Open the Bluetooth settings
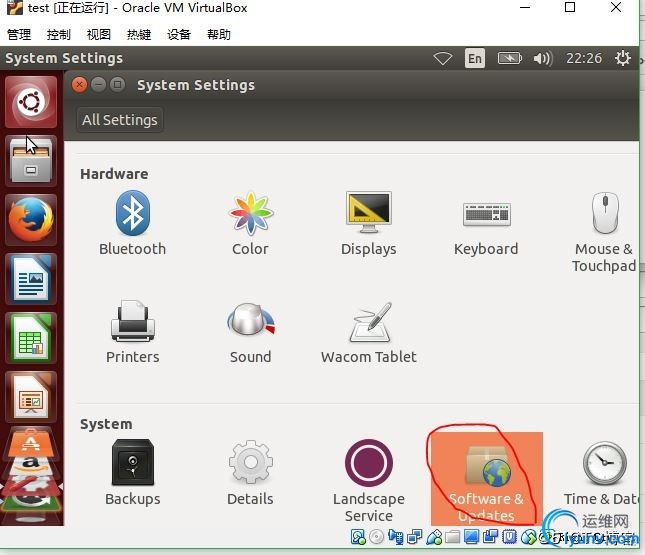The height and width of the screenshot is (555, 645). point(132,224)
